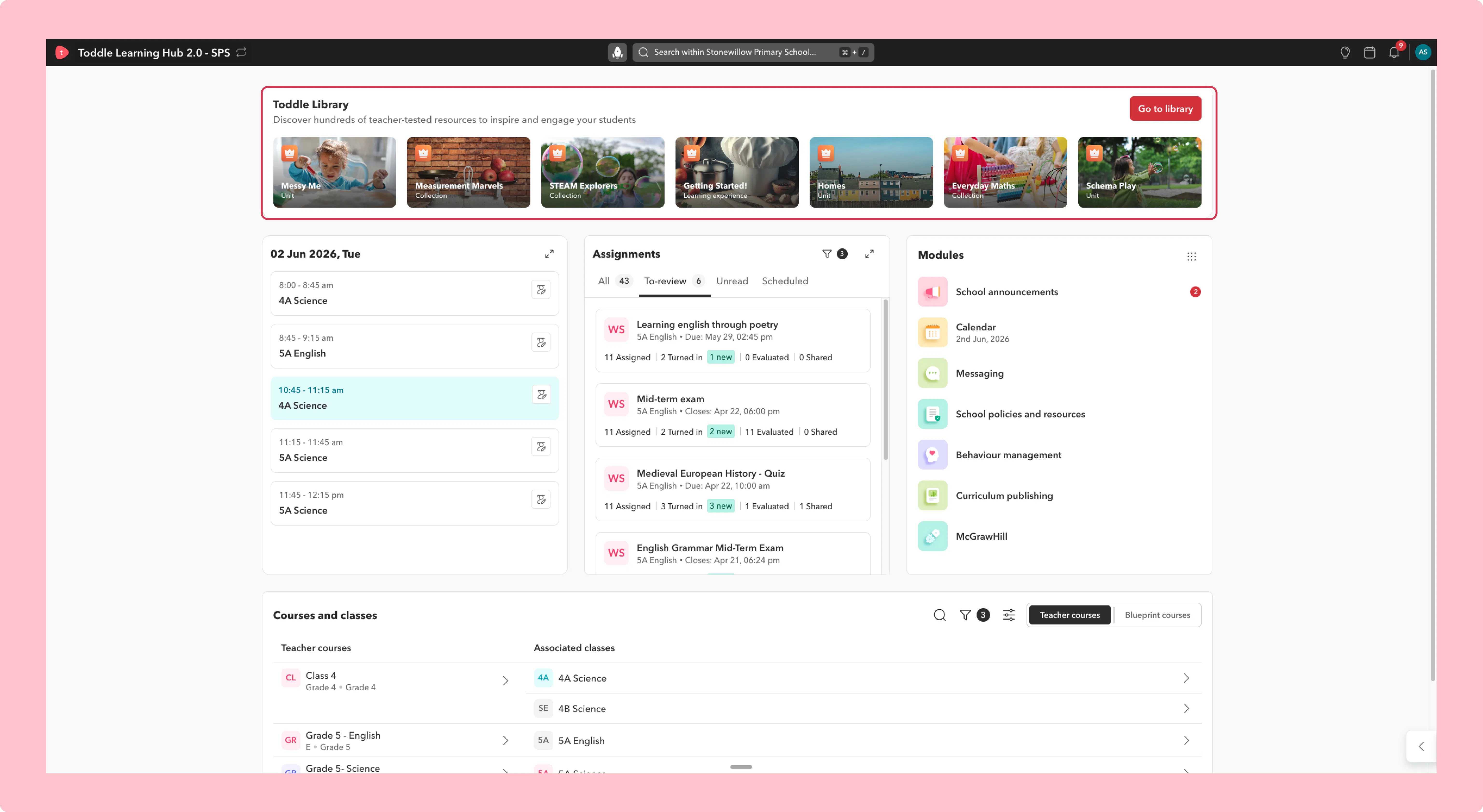Image resolution: width=1483 pixels, height=812 pixels.
Task: Click the School announcements megaphone icon
Action: coord(933,292)
